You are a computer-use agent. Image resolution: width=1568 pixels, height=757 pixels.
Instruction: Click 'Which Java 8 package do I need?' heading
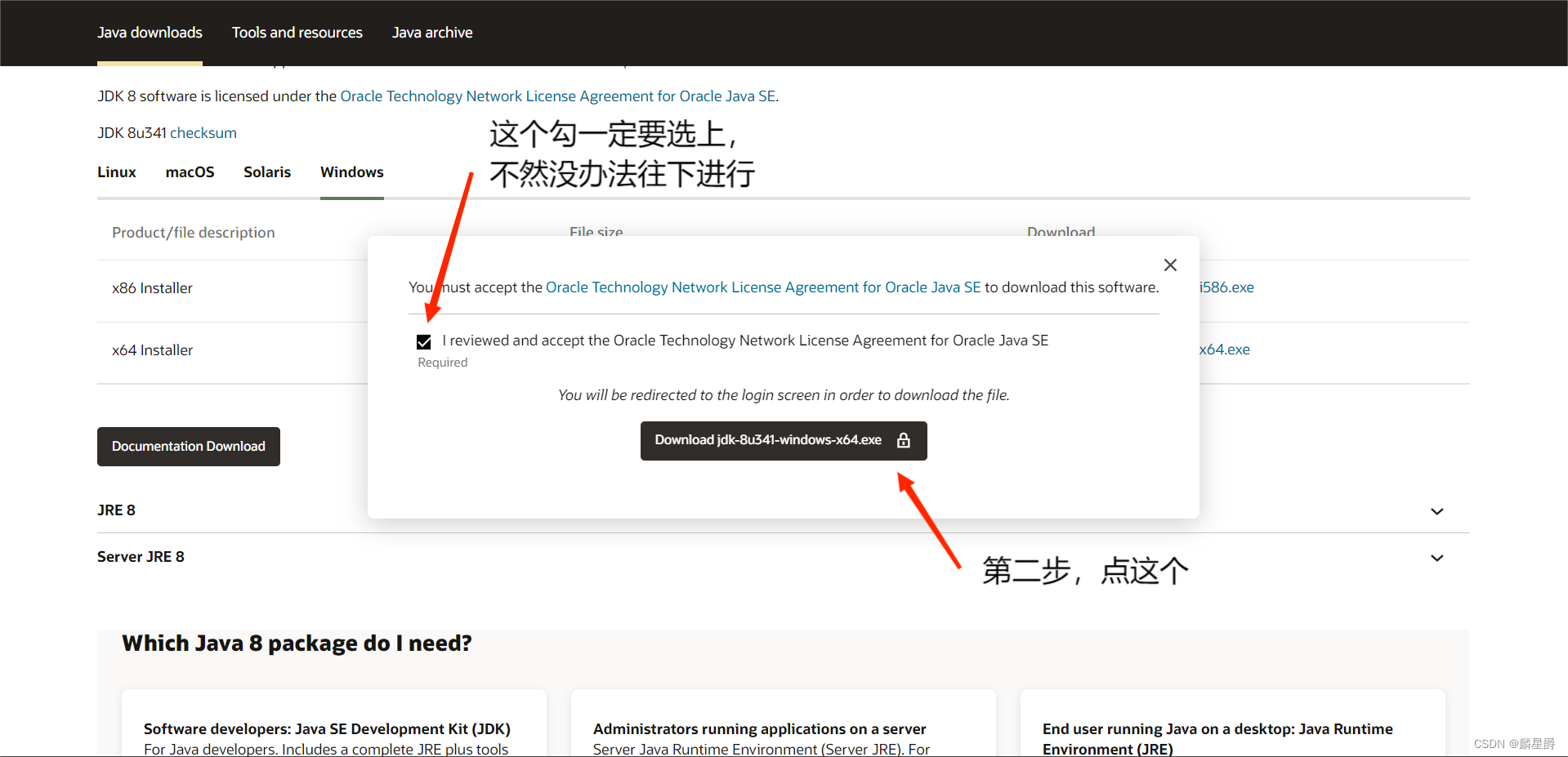(297, 643)
